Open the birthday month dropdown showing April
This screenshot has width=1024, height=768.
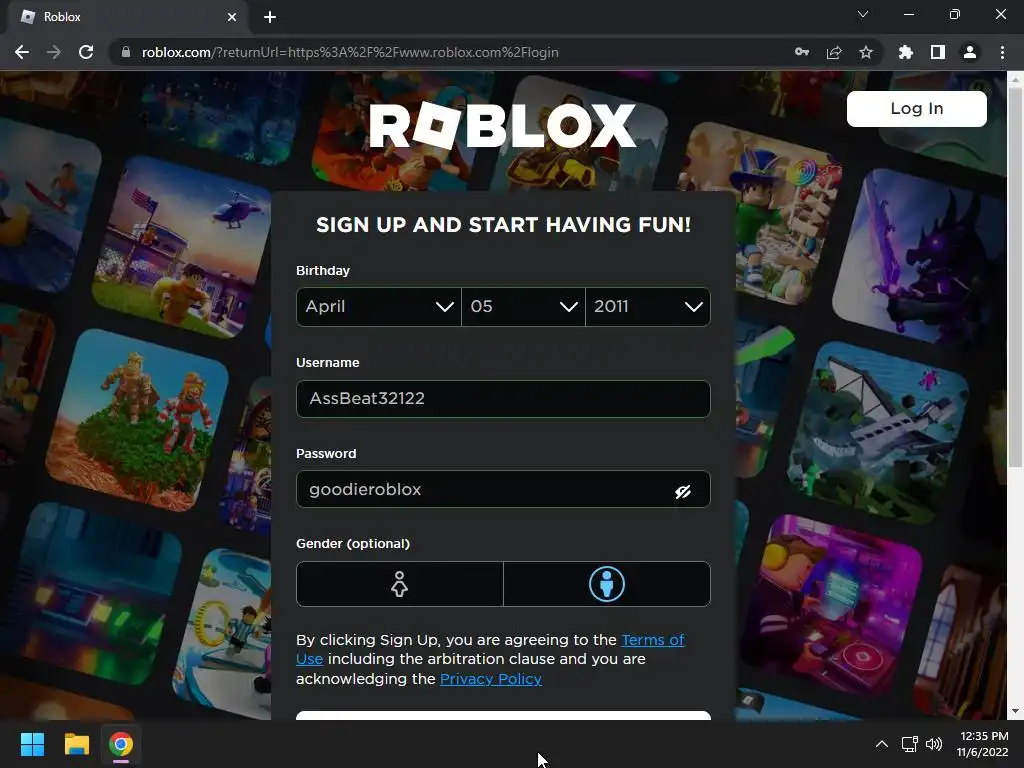click(379, 307)
